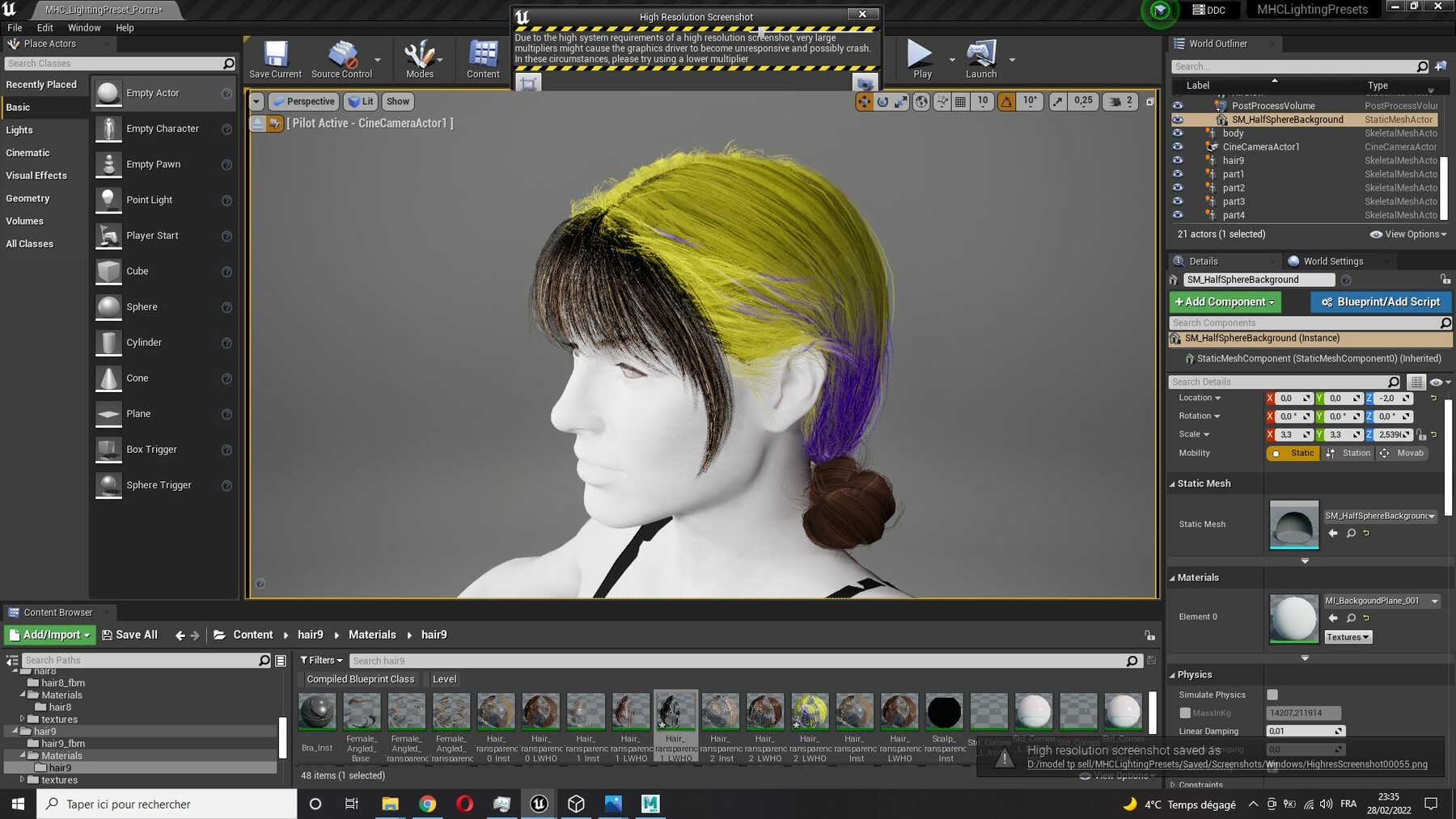Click Add/Import in Content Browser
The width and height of the screenshot is (1456, 819).
50,635
